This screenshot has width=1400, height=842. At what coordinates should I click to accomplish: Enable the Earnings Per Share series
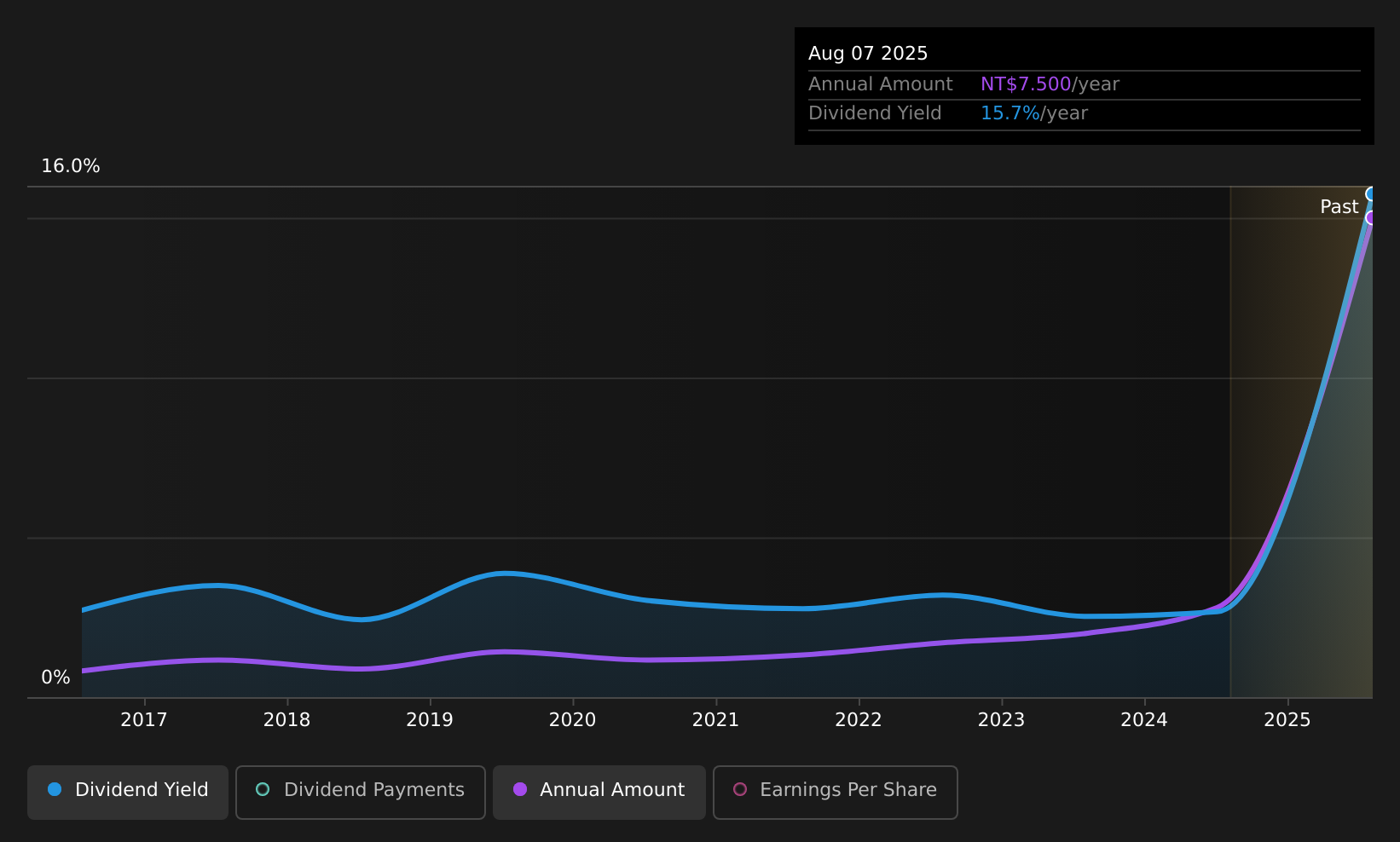click(x=836, y=792)
